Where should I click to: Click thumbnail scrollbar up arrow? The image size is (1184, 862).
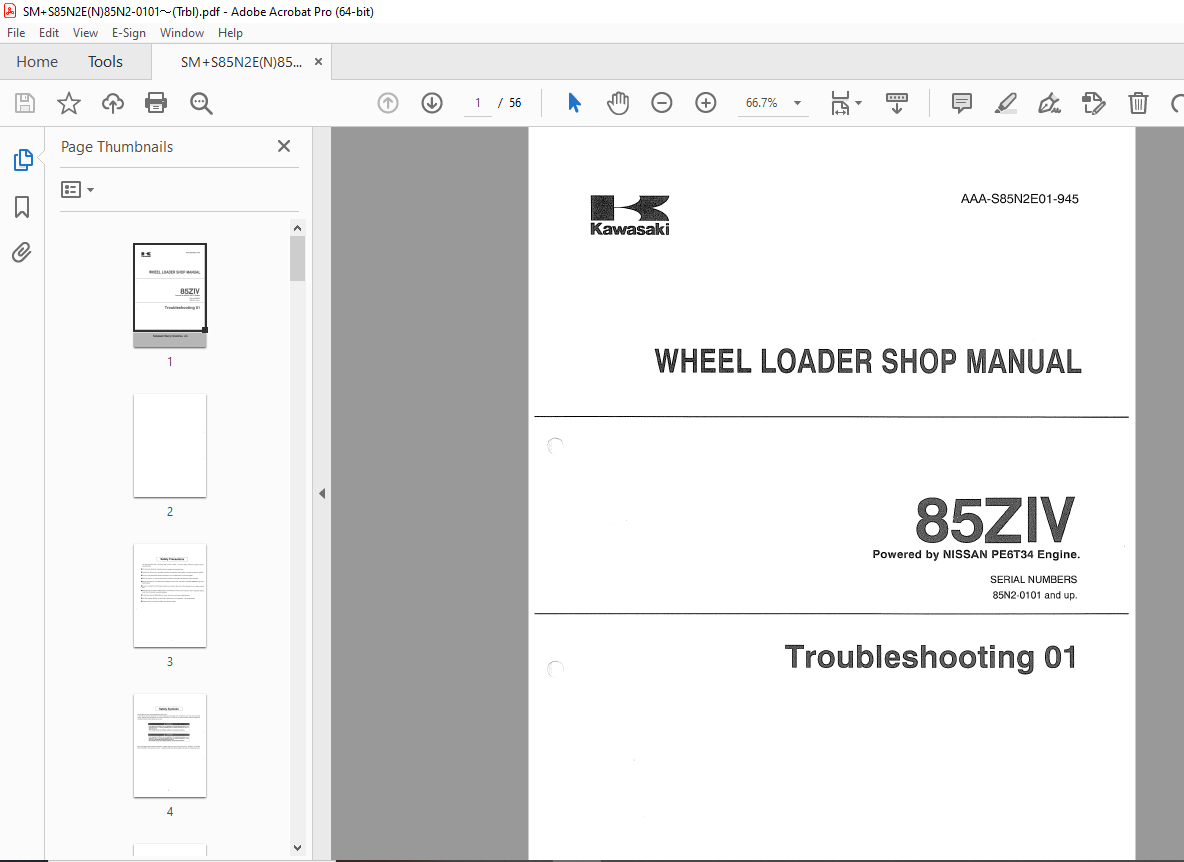click(x=298, y=228)
